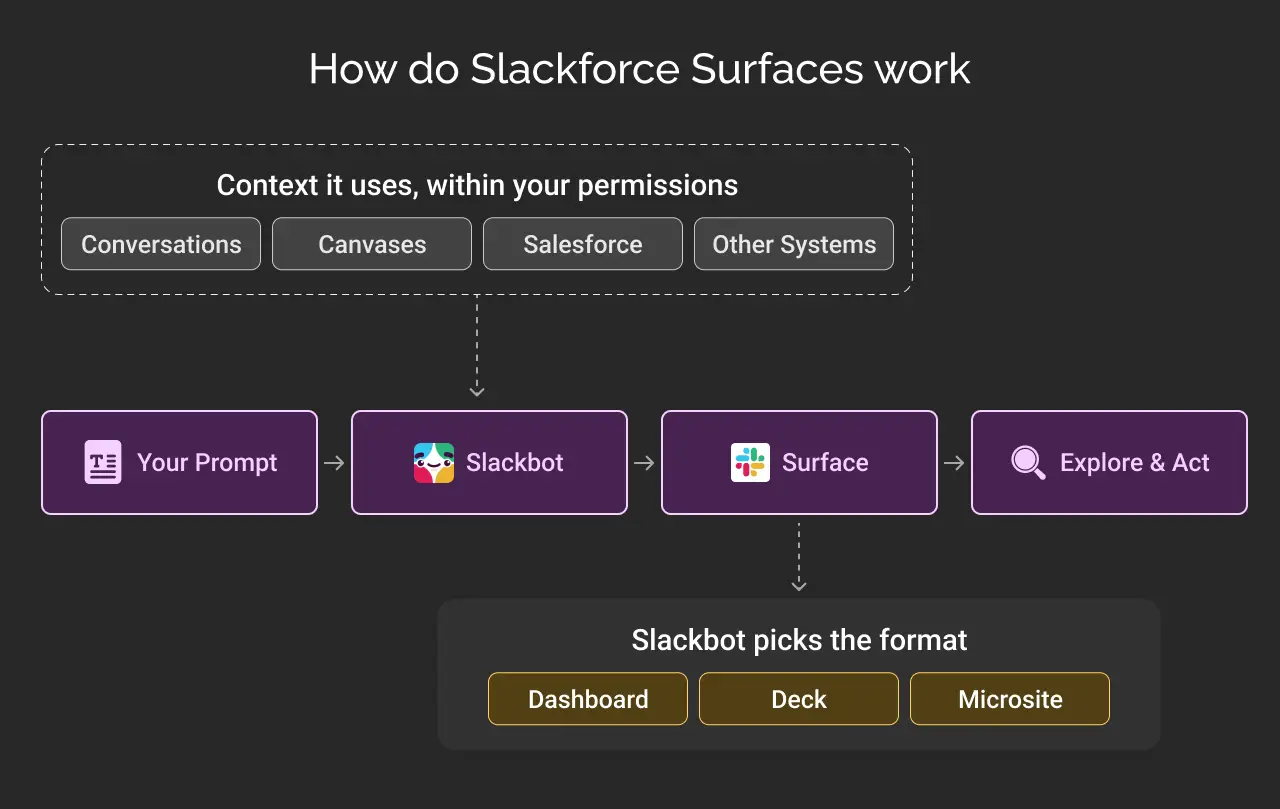Select the Conversations context chip

pyautogui.click(x=161, y=244)
